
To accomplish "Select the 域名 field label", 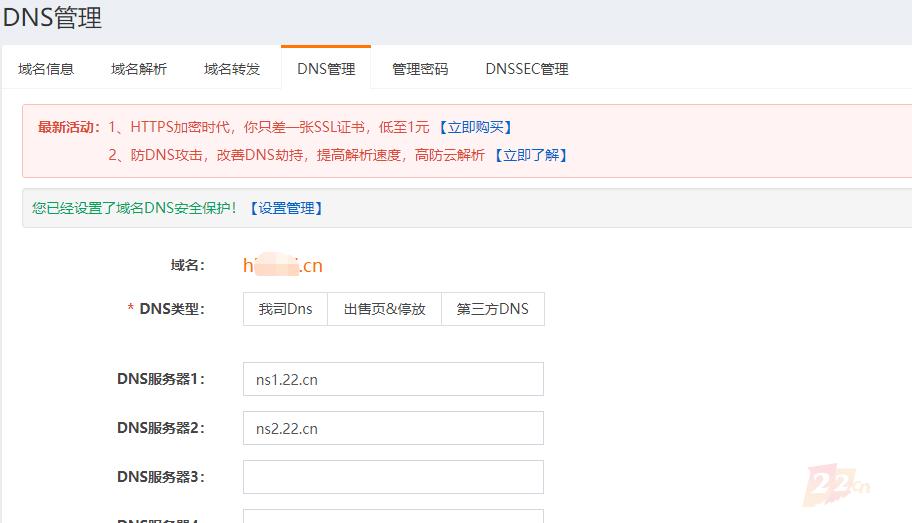I will click(x=187, y=265).
